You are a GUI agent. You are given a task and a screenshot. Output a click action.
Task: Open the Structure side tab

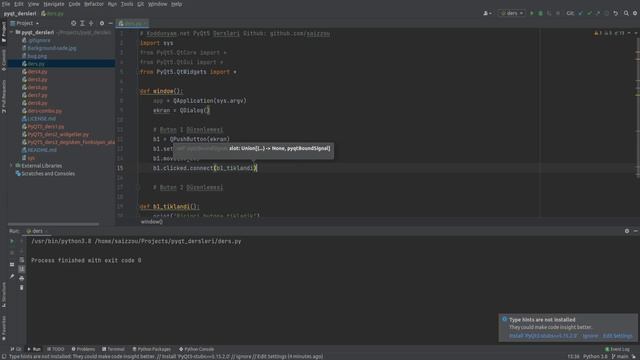tap(4, 295)
